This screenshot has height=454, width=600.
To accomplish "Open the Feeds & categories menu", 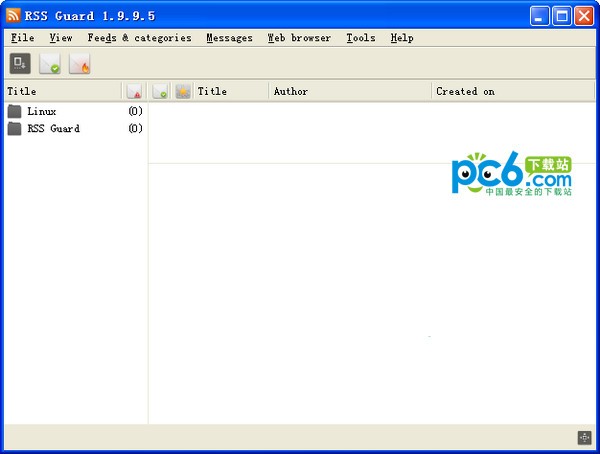I will (x=139, y=38).
